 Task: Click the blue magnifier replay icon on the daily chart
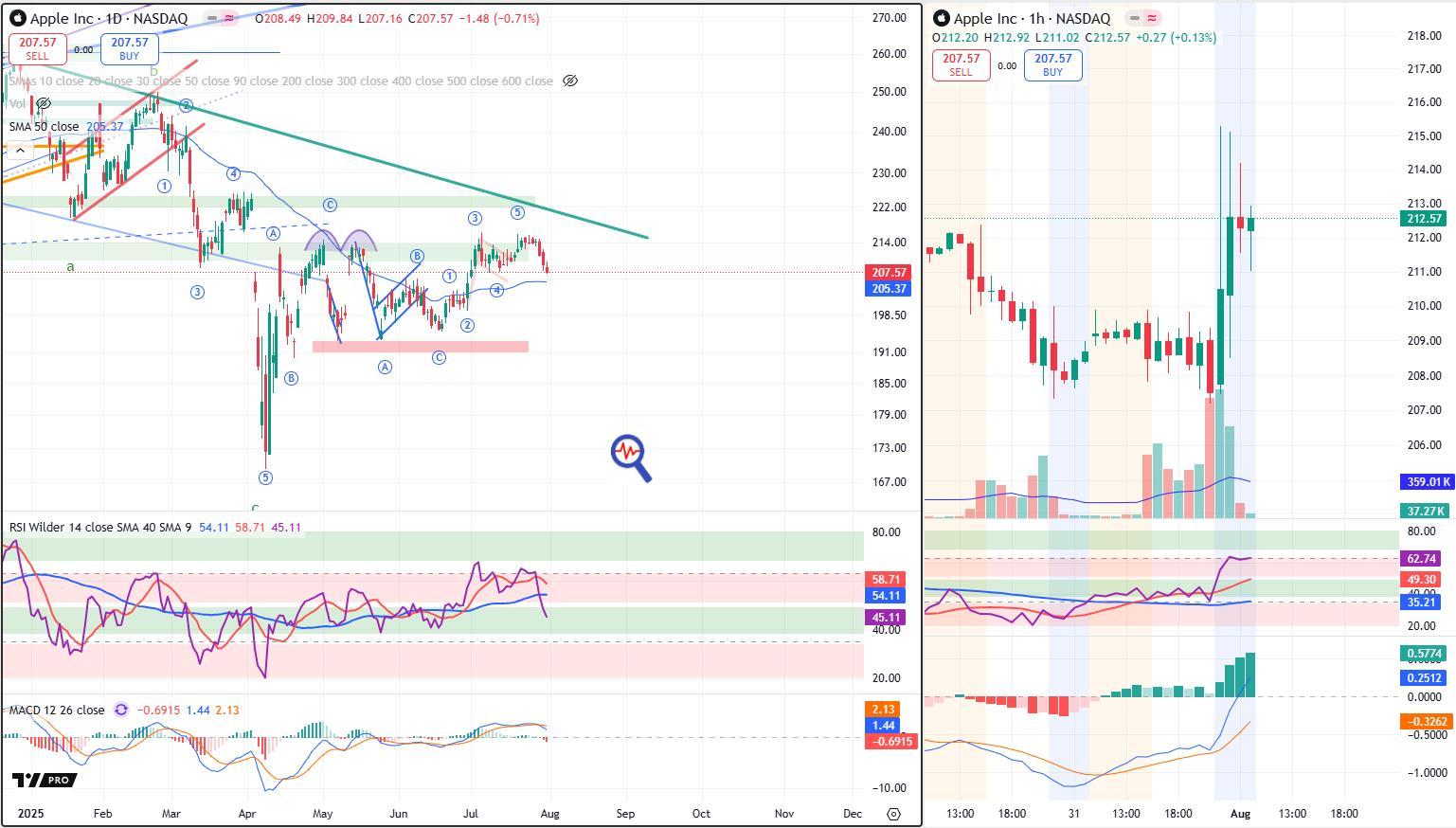click(x=631, y=459)
